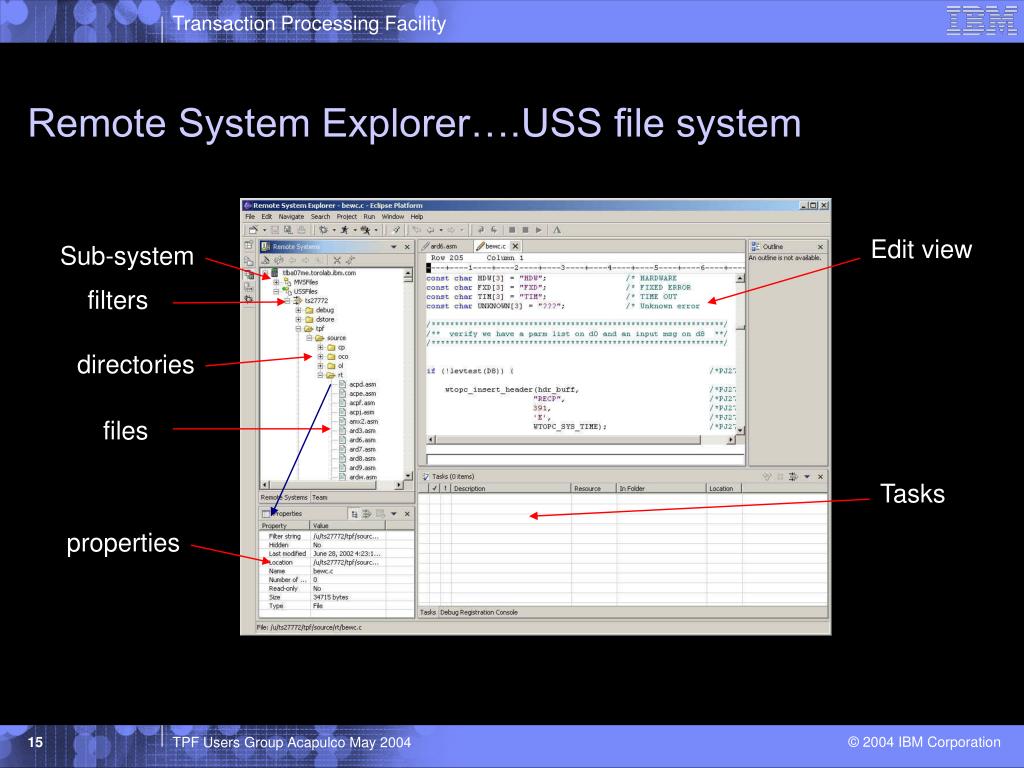Click the Remote Systems tree vertical scrollbar down arrow
This screenshot has height=768, width=1024.
(408, 475)
